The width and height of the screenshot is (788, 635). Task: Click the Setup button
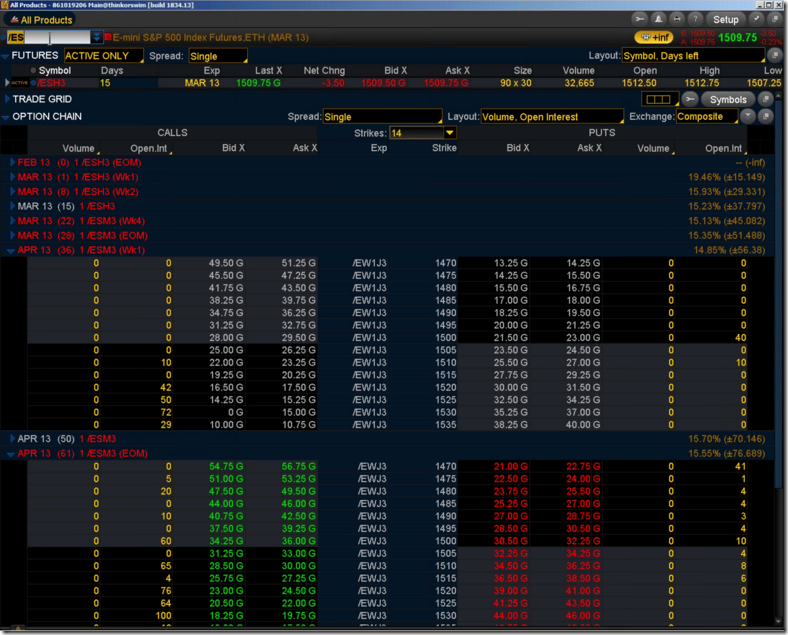[x=726, y=19]
